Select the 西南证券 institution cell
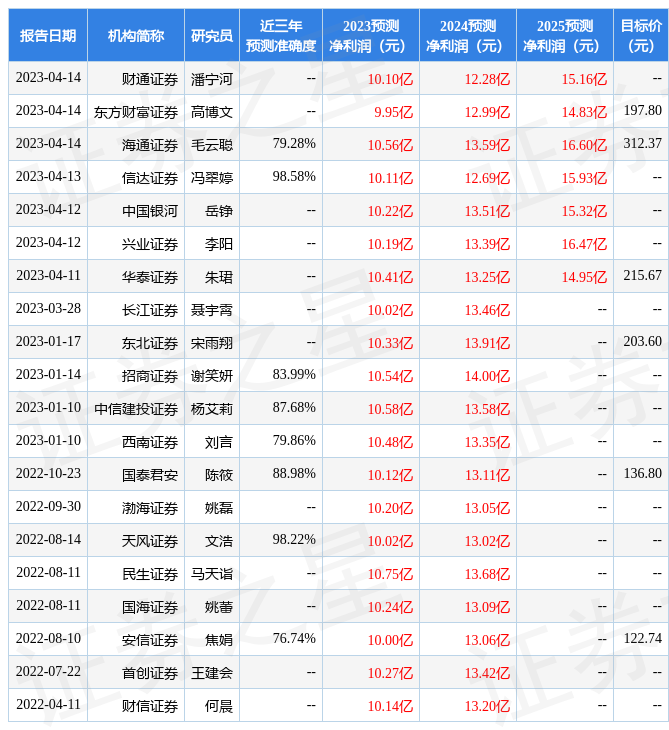The width and height of the screenshot is (669, 730). pyautogui.click(x=135, y=442)
